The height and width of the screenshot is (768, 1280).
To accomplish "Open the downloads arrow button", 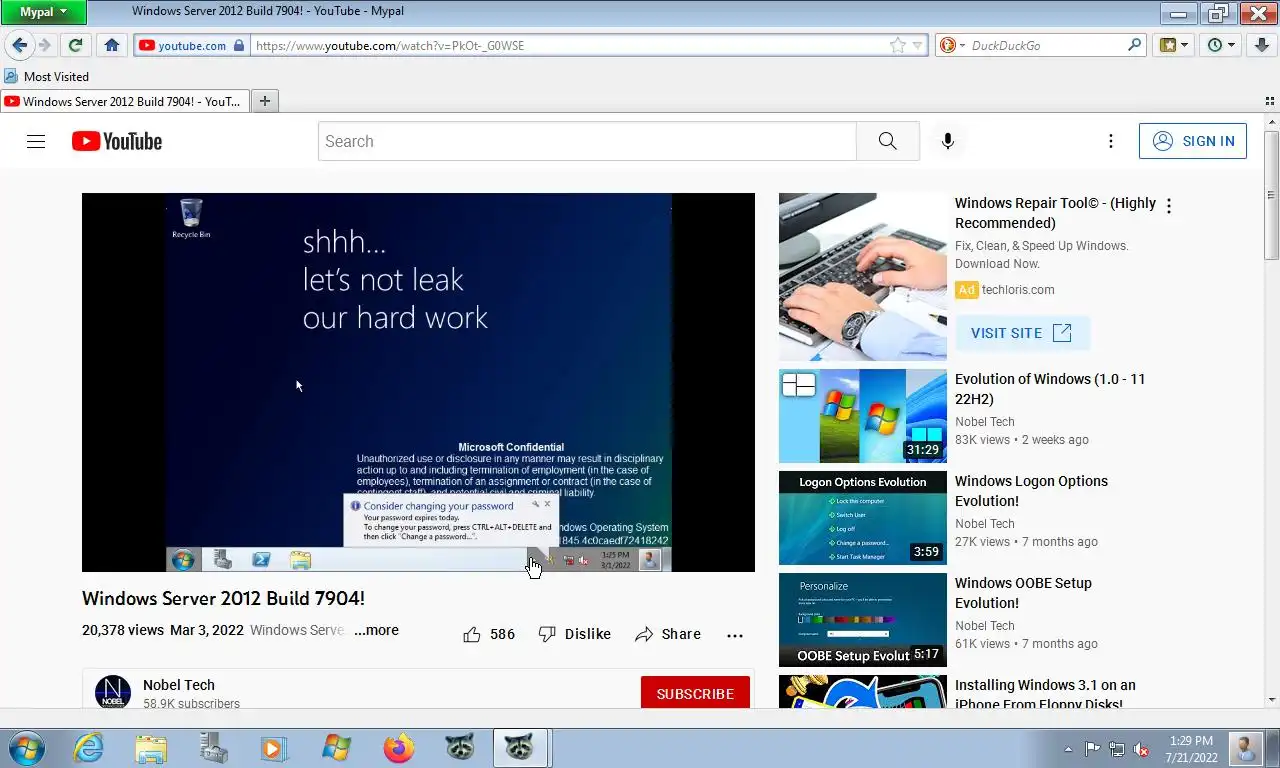I will coord(1262,45).
